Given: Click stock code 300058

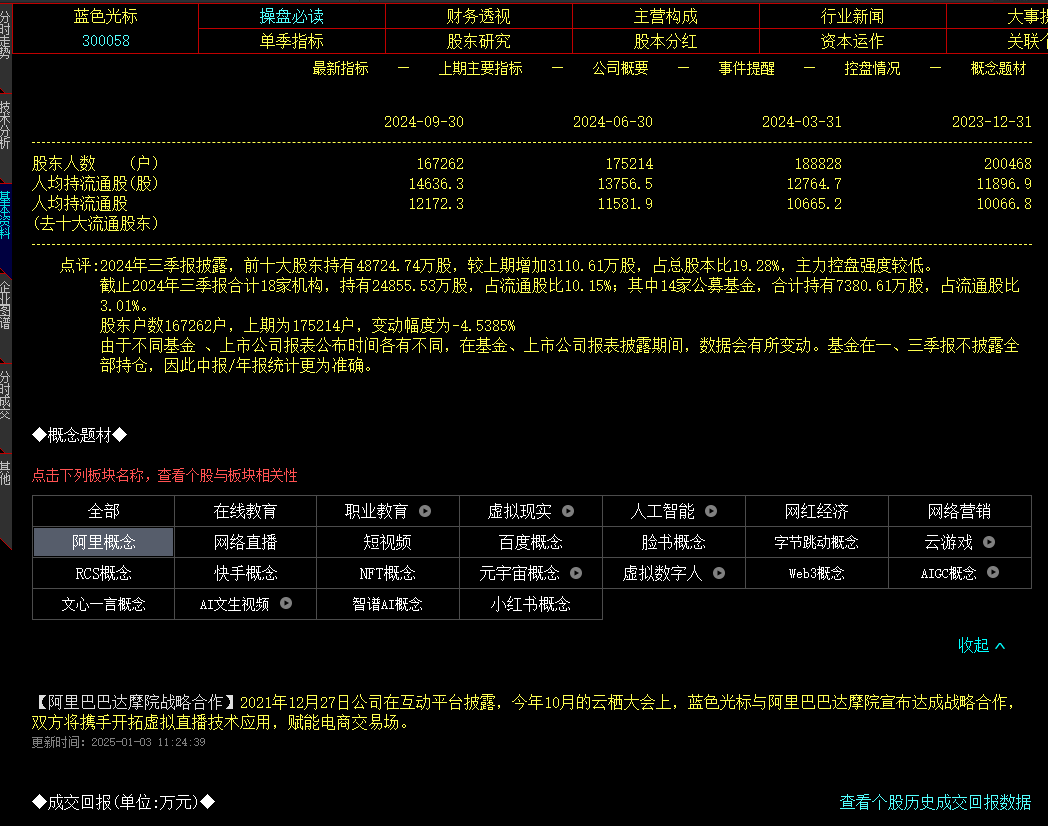Looking at the screenshot, I should point(106,41).
